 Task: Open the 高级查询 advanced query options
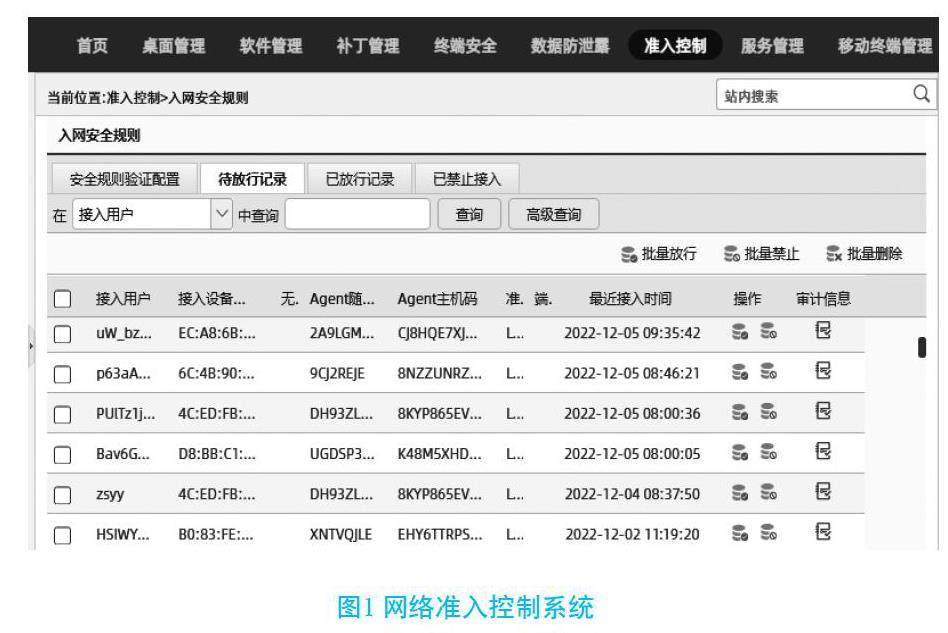tap(553, 214)
